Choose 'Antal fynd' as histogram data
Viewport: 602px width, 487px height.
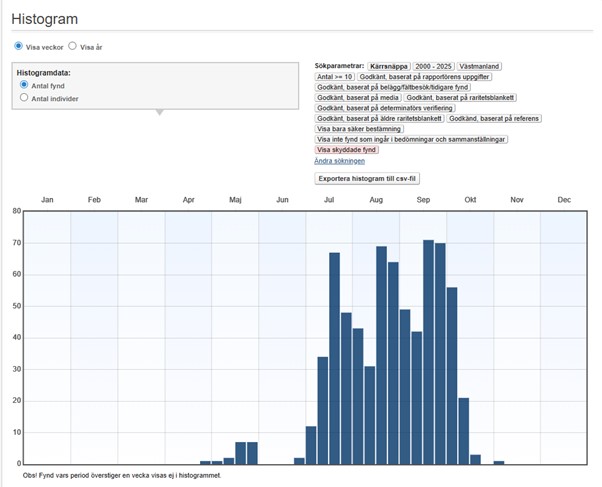coord(25,86)
